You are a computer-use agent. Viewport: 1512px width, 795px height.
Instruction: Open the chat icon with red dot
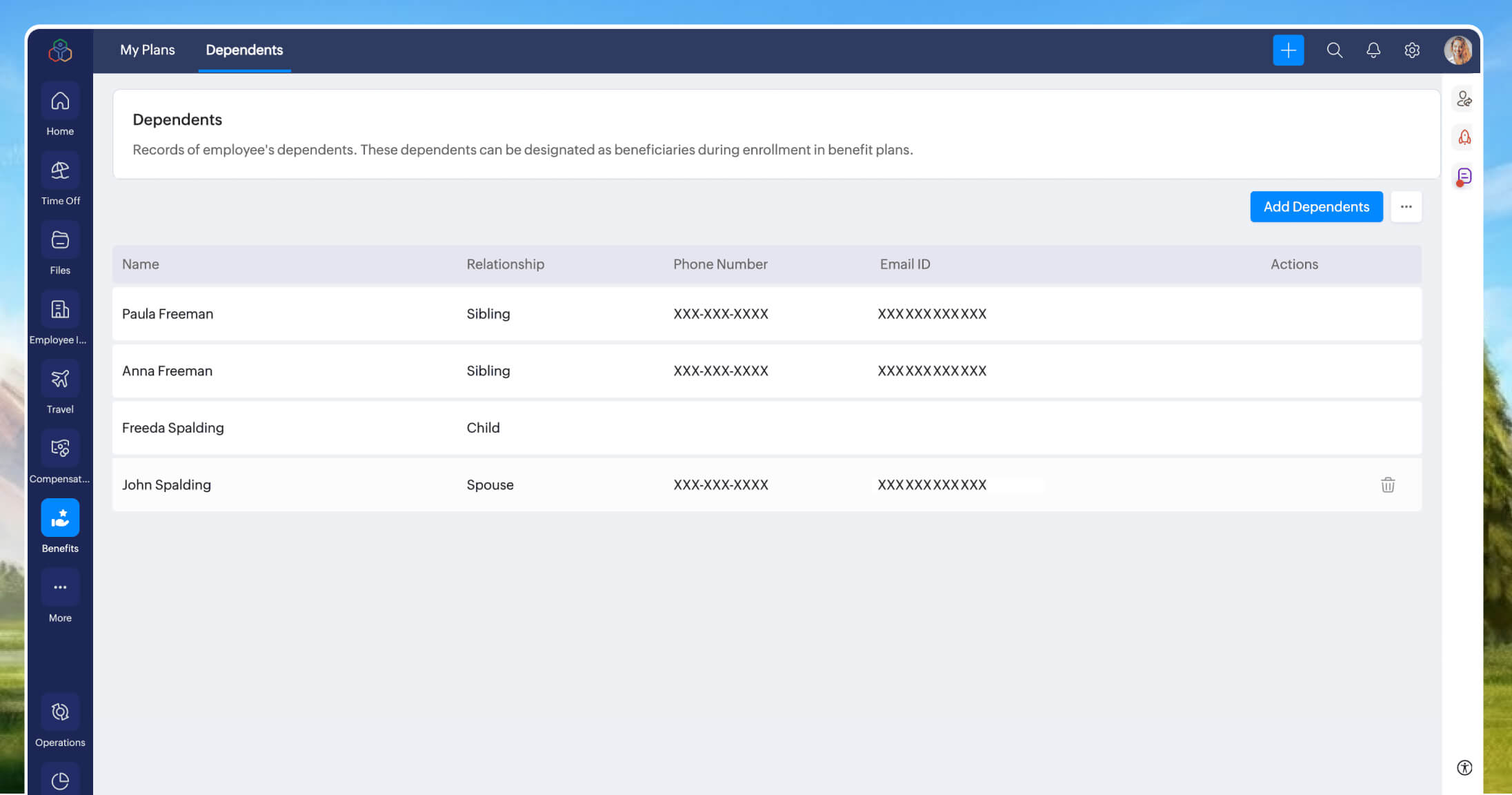click(x=1464, y=177)
